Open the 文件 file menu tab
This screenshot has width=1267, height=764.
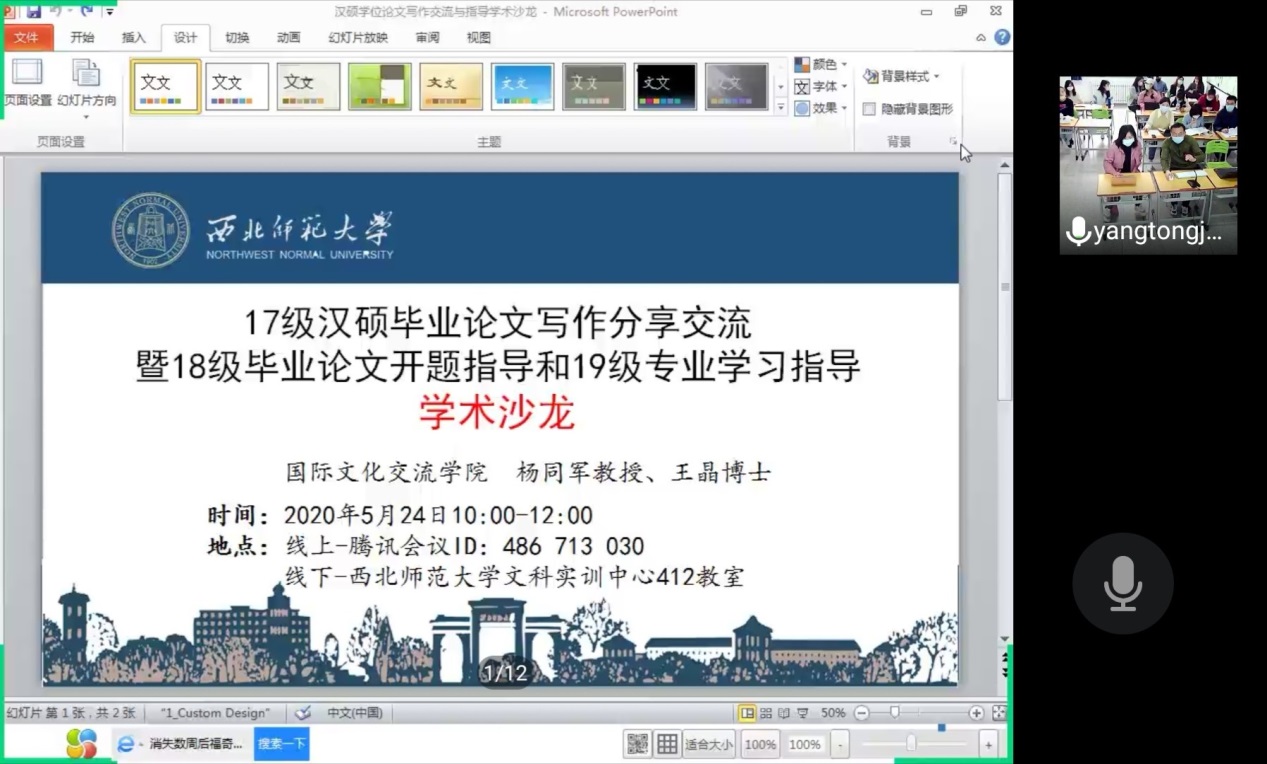pyautogui.click(x=26, y=38)
